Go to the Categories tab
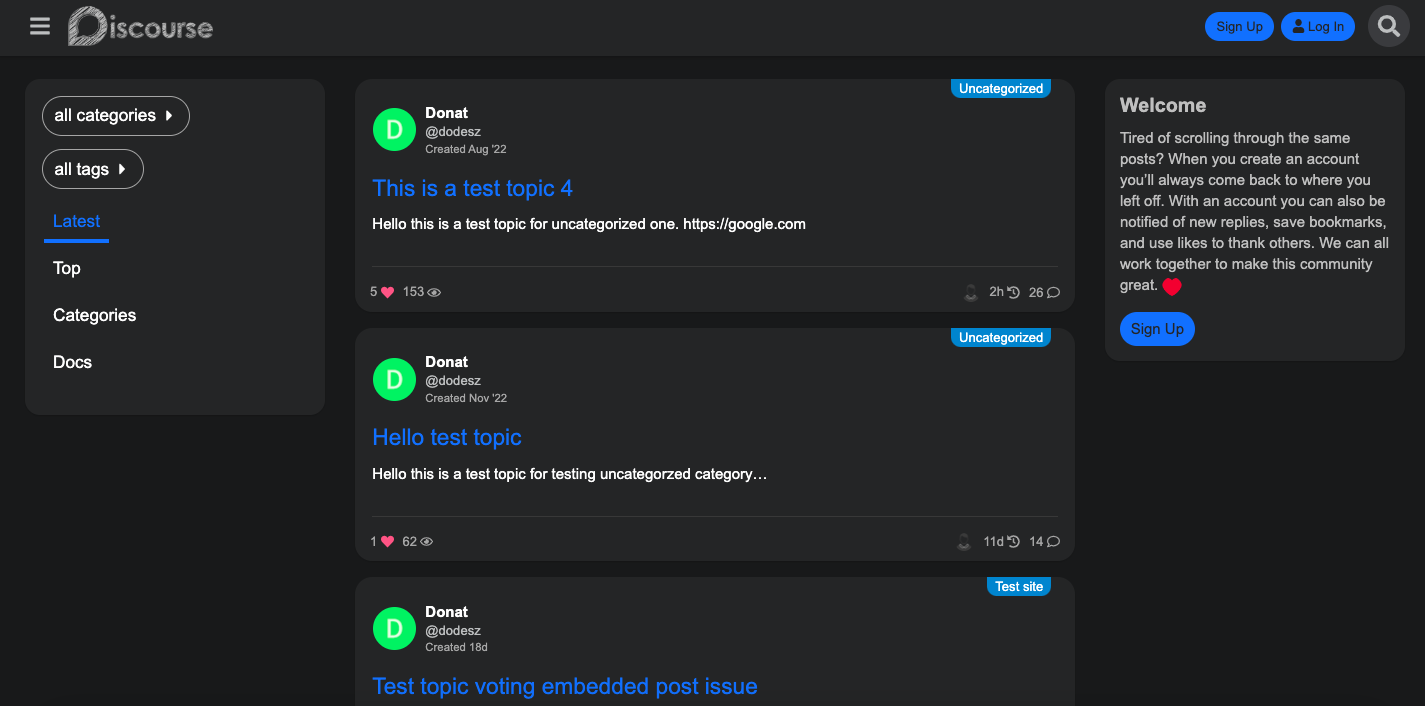Image resolution: width=1425 pixels, height=706 pixels. [95, 315]
